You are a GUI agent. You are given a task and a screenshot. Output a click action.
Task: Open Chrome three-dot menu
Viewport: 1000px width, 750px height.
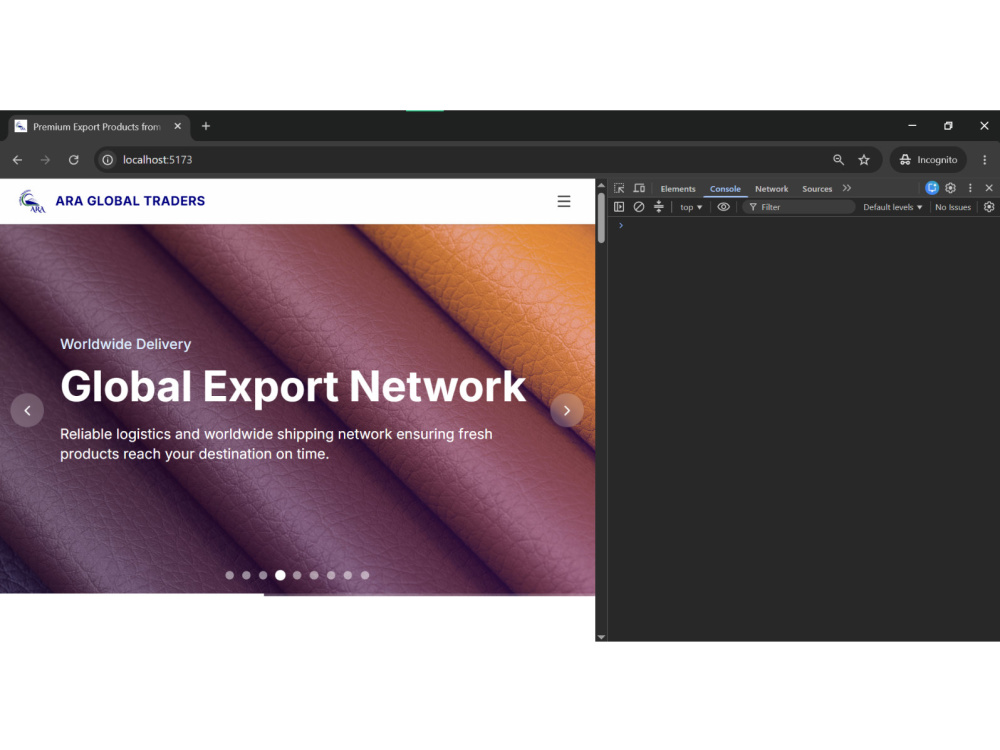(984, 160)
